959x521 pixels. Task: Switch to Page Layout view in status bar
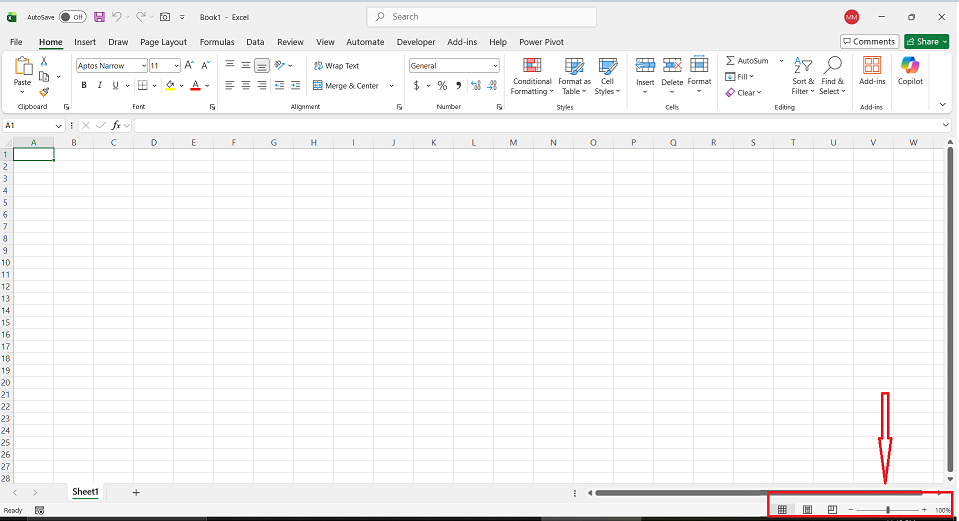click(807, 509)
